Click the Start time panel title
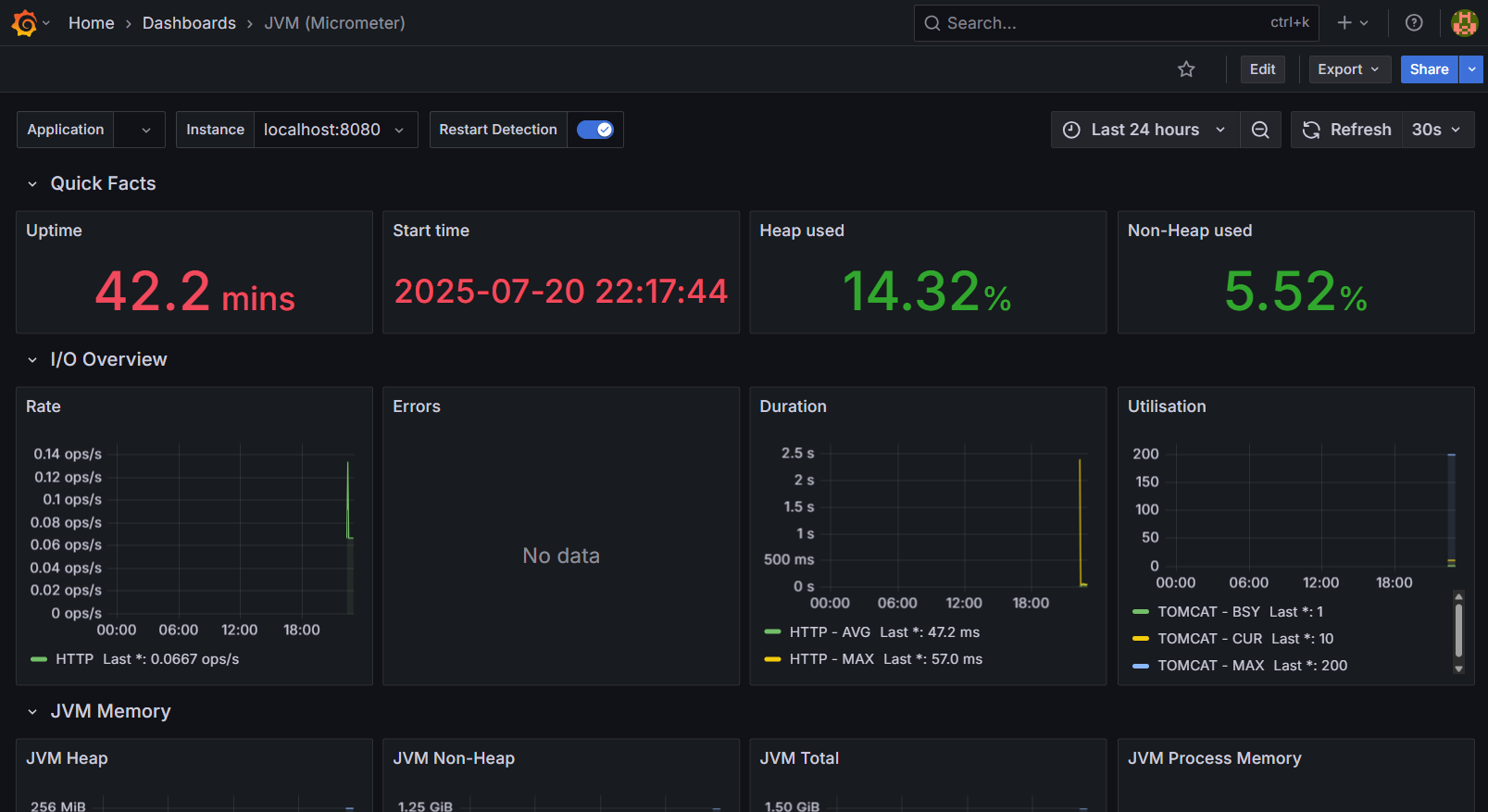 [x=431, y=231]
